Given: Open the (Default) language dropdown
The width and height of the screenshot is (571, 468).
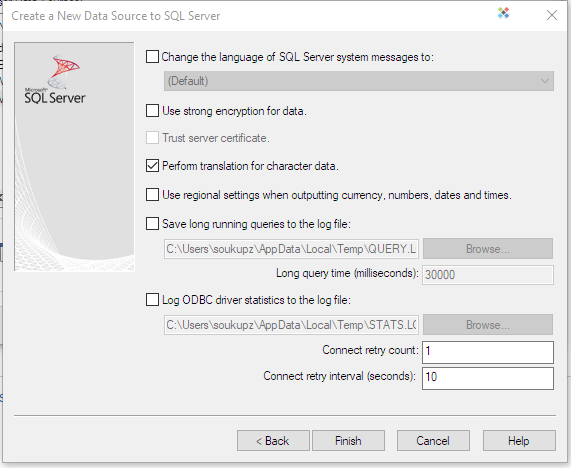Looking at the screenshot, I should click(x=359, y=81).
